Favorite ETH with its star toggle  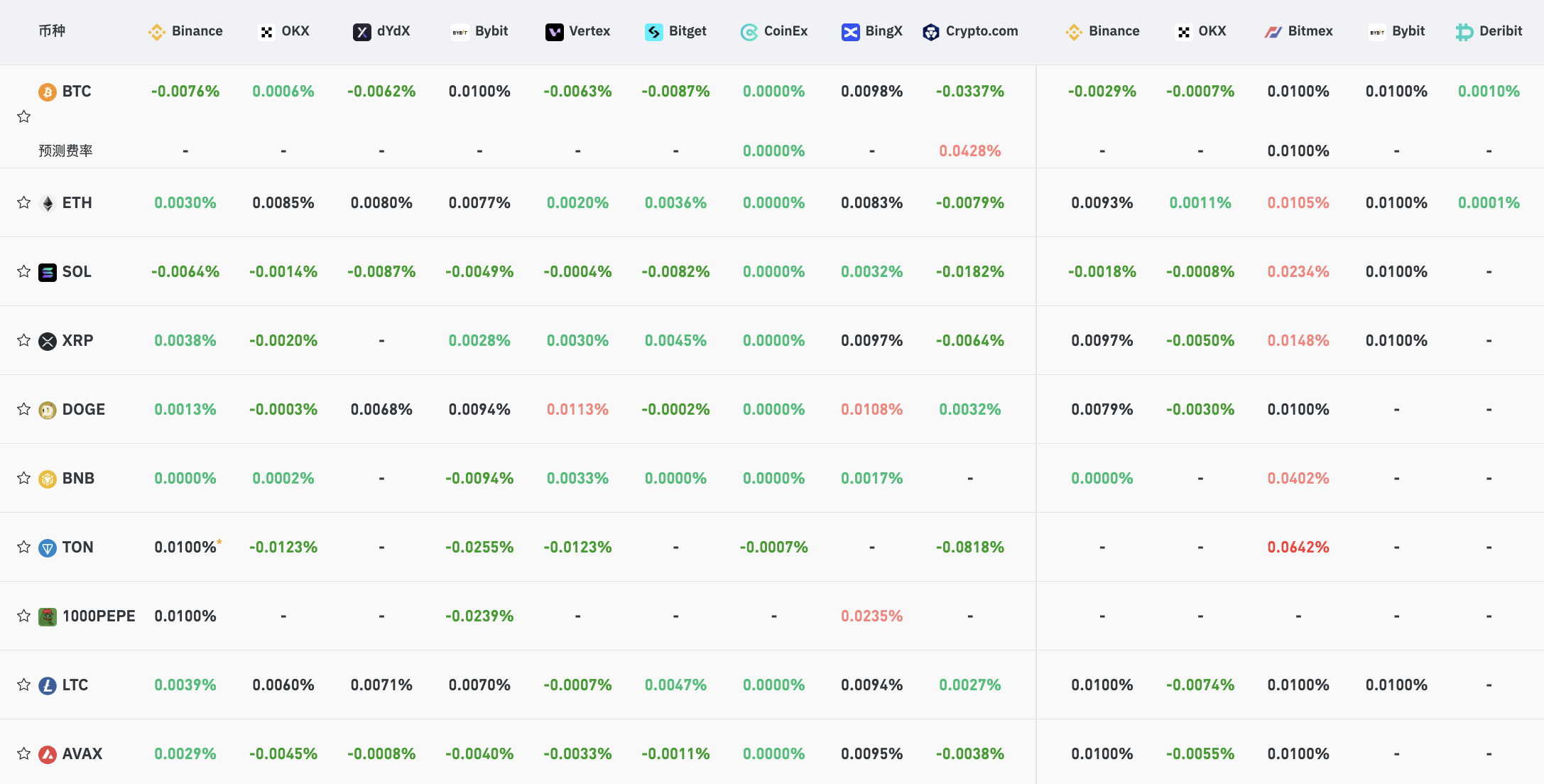(24, 203)
